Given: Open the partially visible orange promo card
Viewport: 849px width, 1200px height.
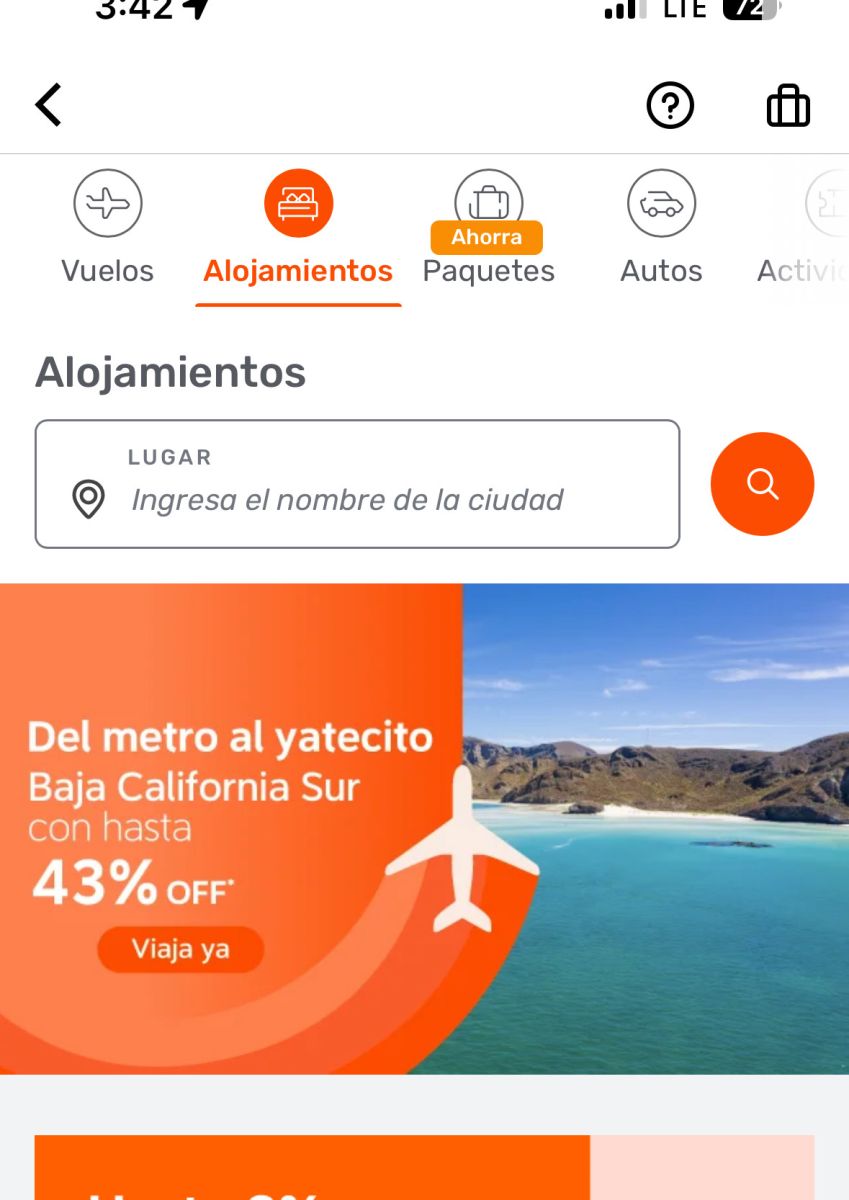Looking at the screenshot, I should 424,1167.
